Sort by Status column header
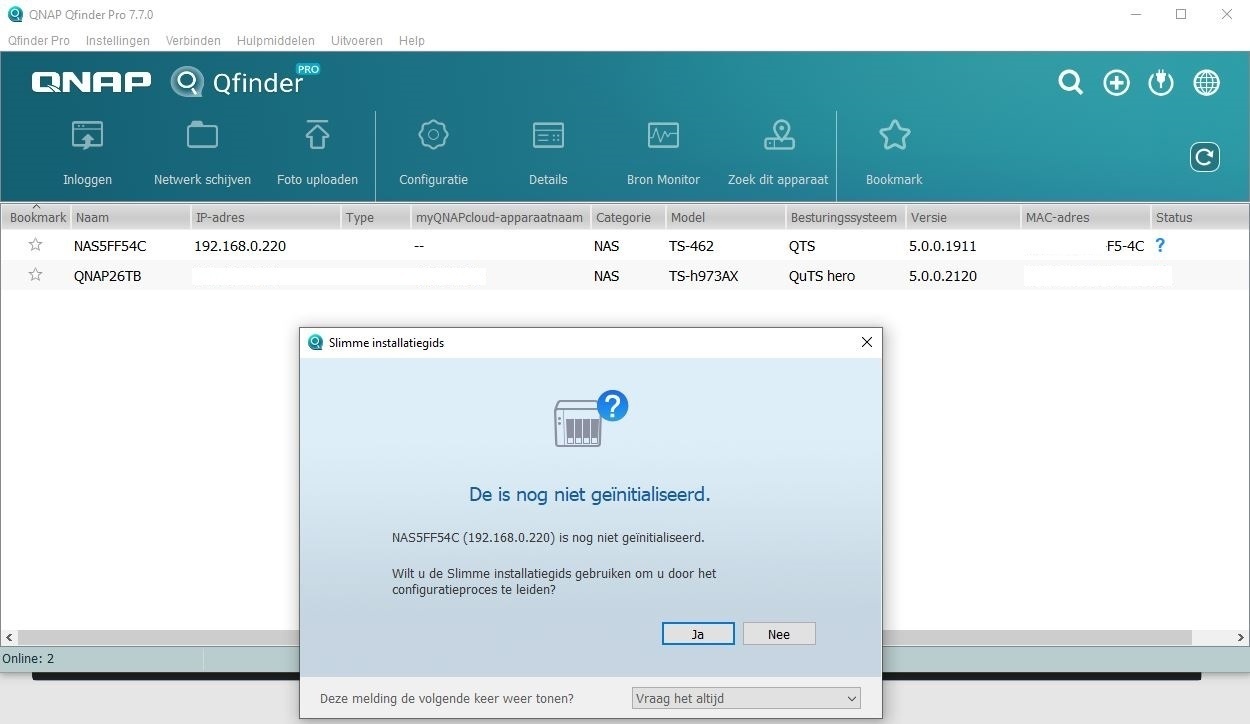Screen dimensions: 1250x724 click(x=1200, y=217)
